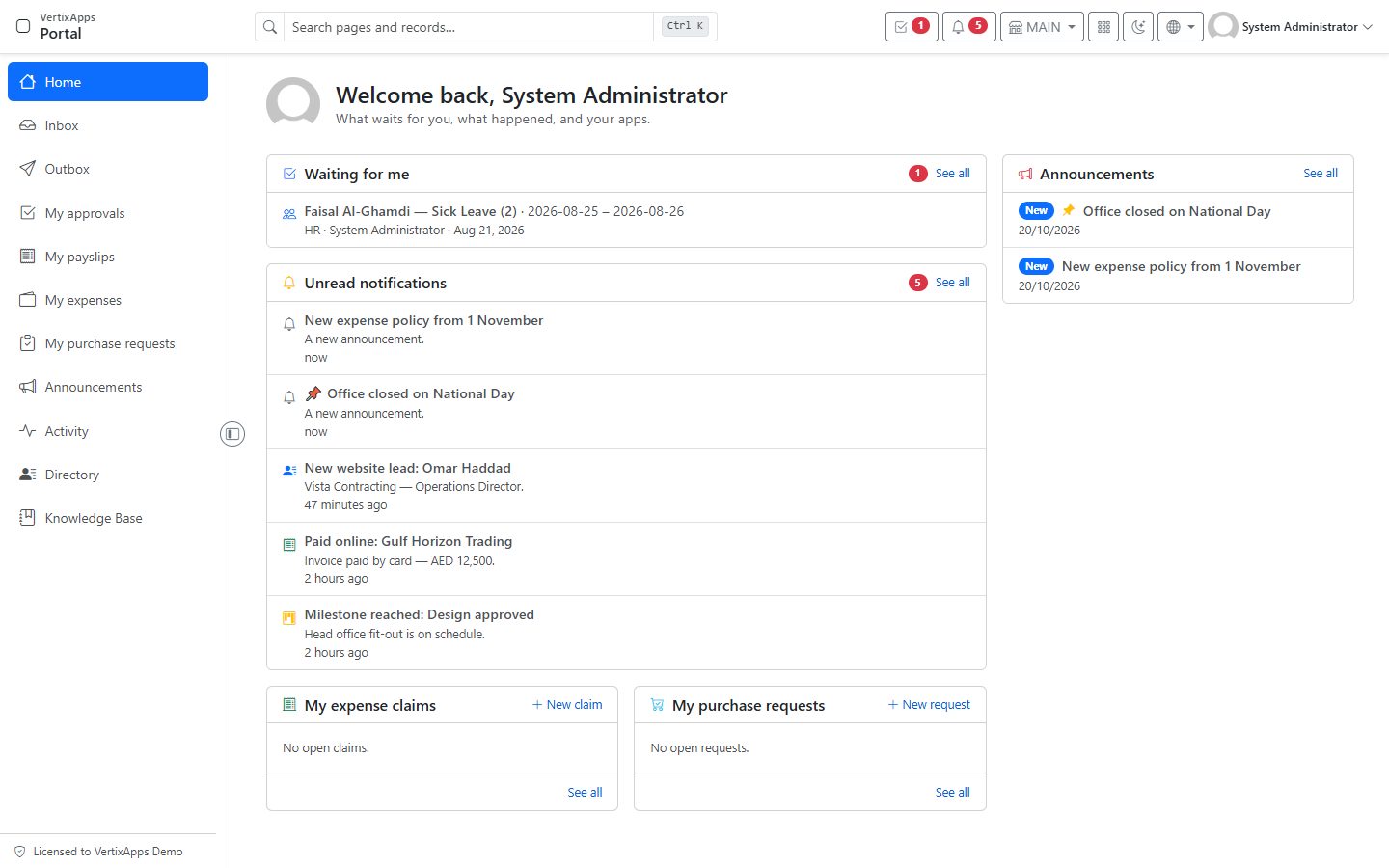Open the New website lead: Omar Haddad notification
Image resolution: width=1389 pixels, height=868 pixels.
pos(626,486)
